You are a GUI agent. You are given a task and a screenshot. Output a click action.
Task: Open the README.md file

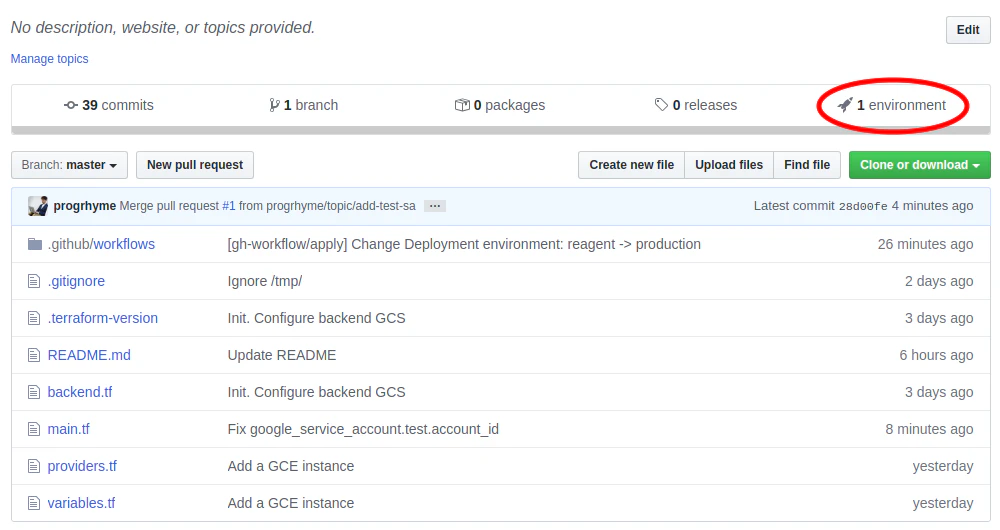(x=89, y=355)
